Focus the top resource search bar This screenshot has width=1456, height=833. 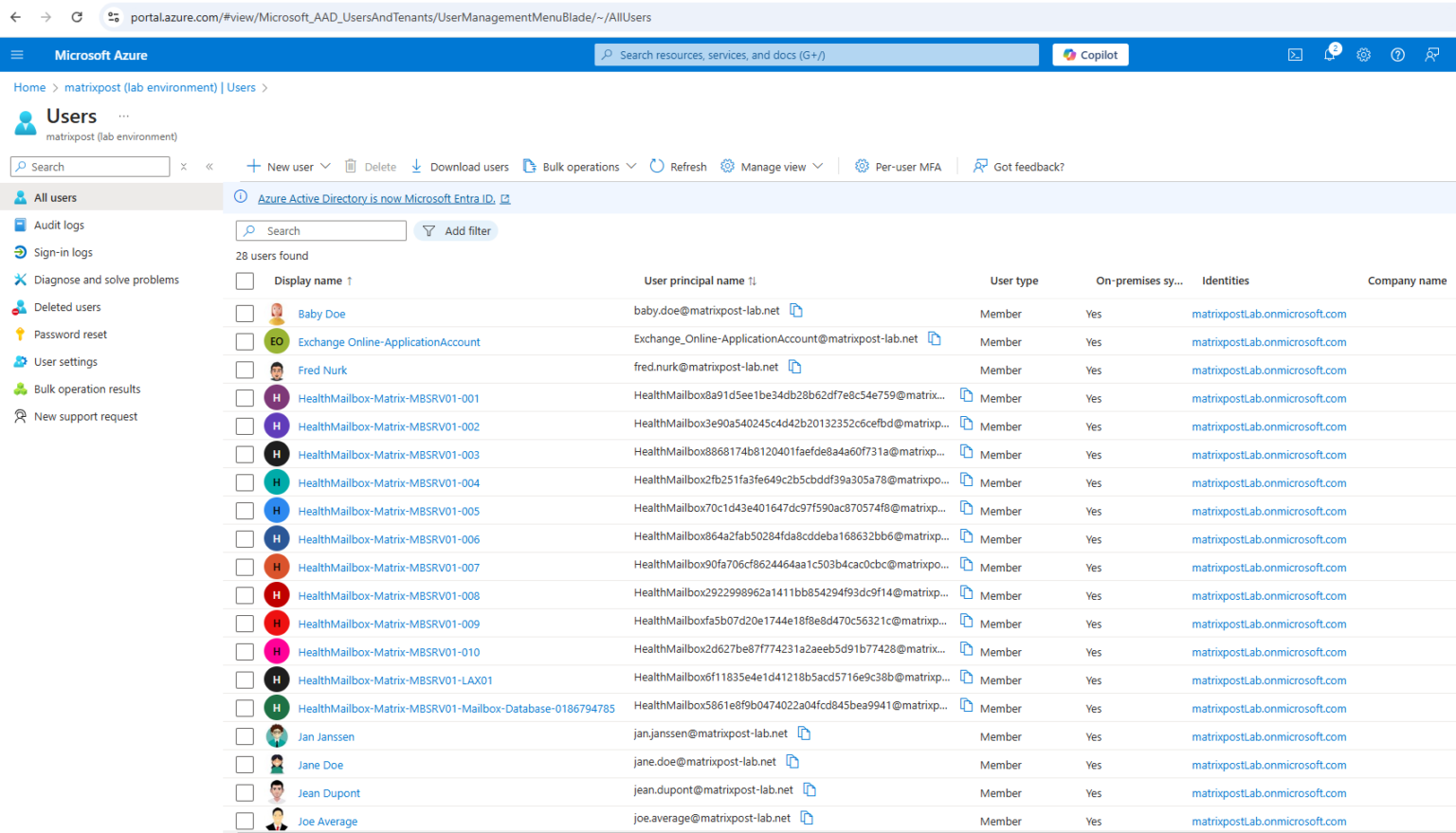816,55
